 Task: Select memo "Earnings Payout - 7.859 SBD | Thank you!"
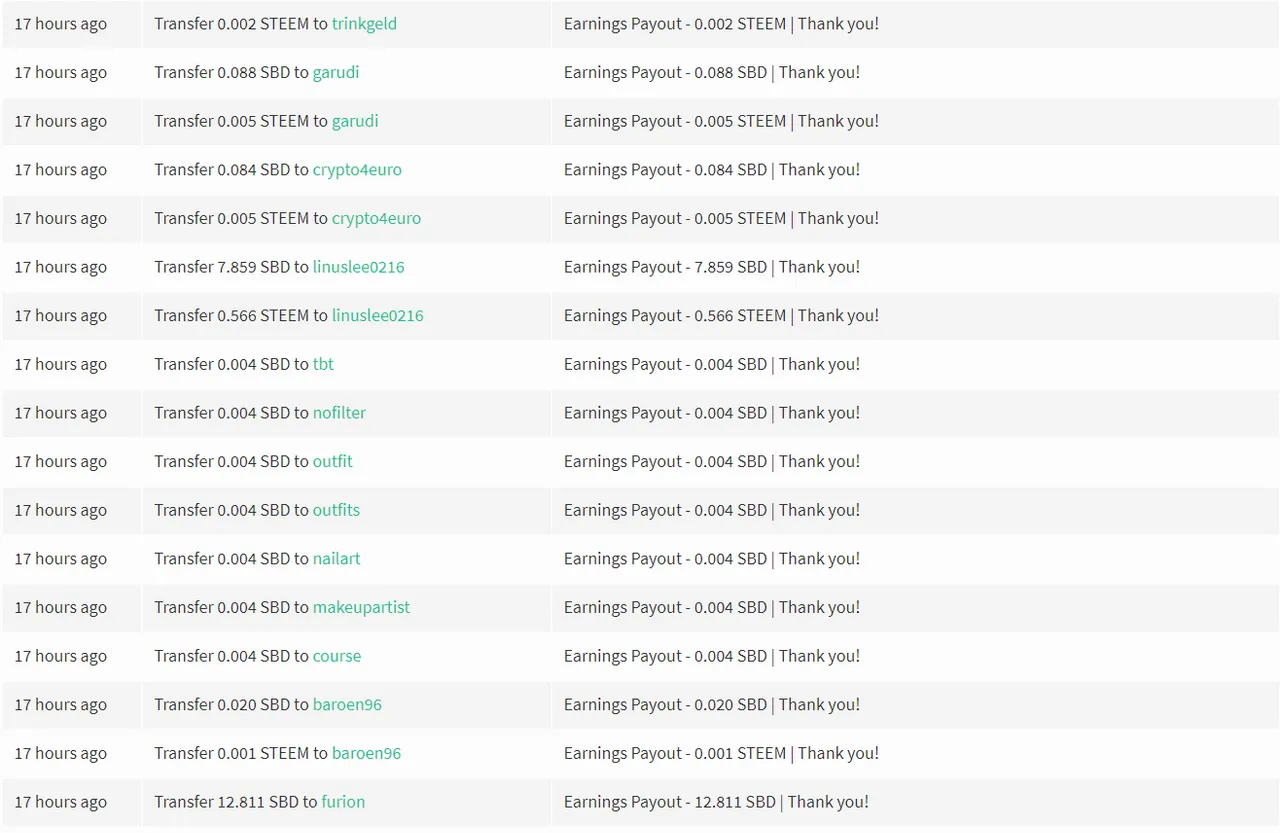point(712,267)
